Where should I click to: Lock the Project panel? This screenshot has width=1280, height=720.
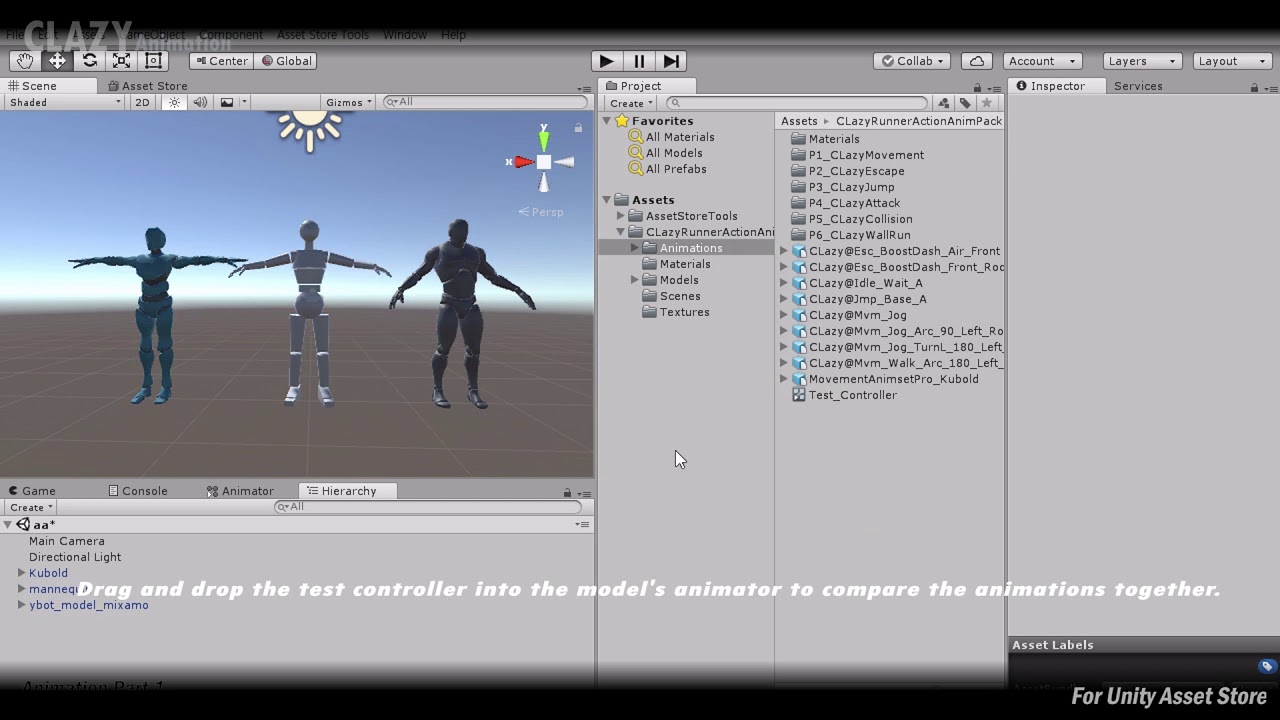coord(978,87)
